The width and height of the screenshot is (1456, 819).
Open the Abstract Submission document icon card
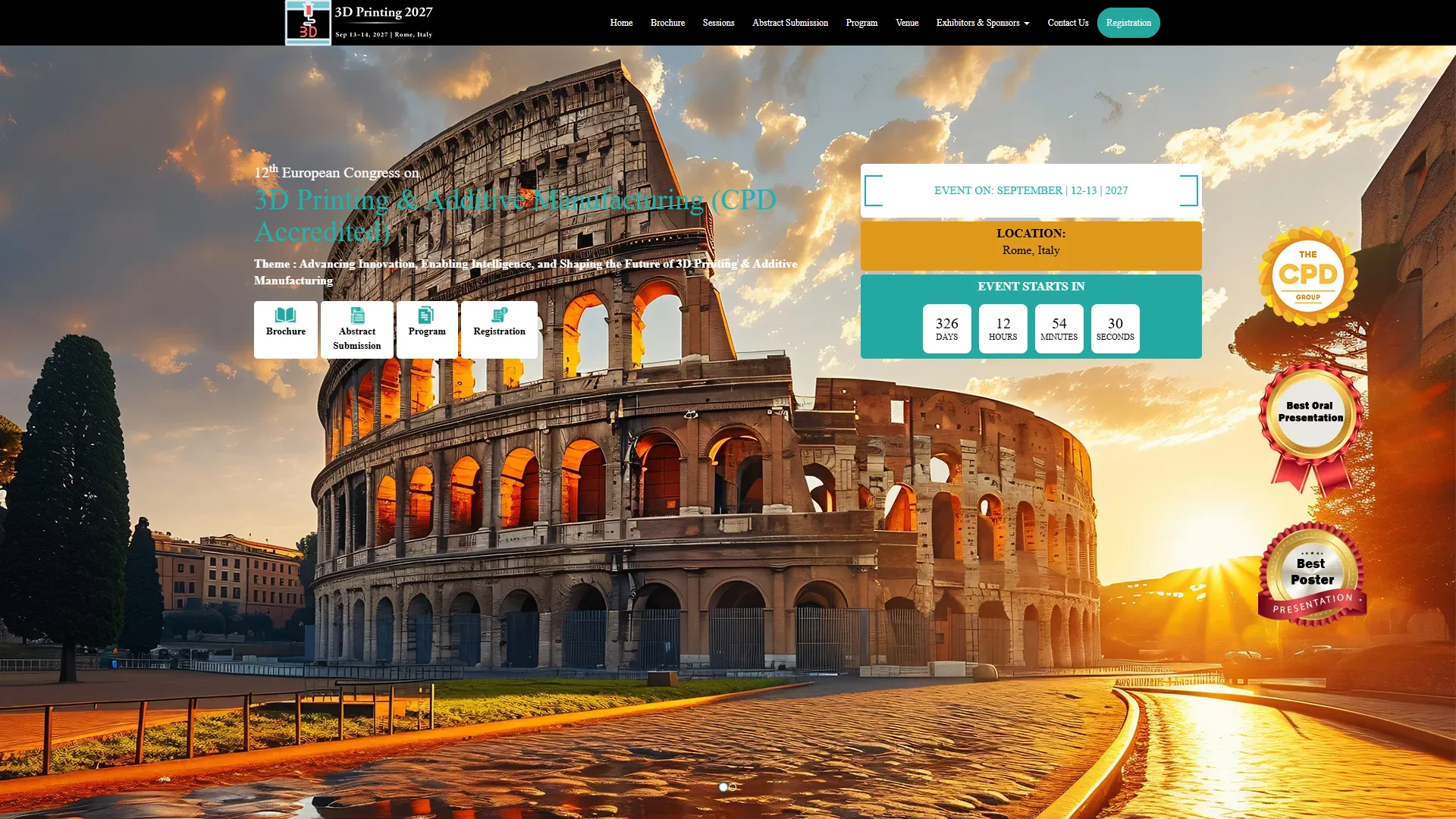tap(357, 330)
